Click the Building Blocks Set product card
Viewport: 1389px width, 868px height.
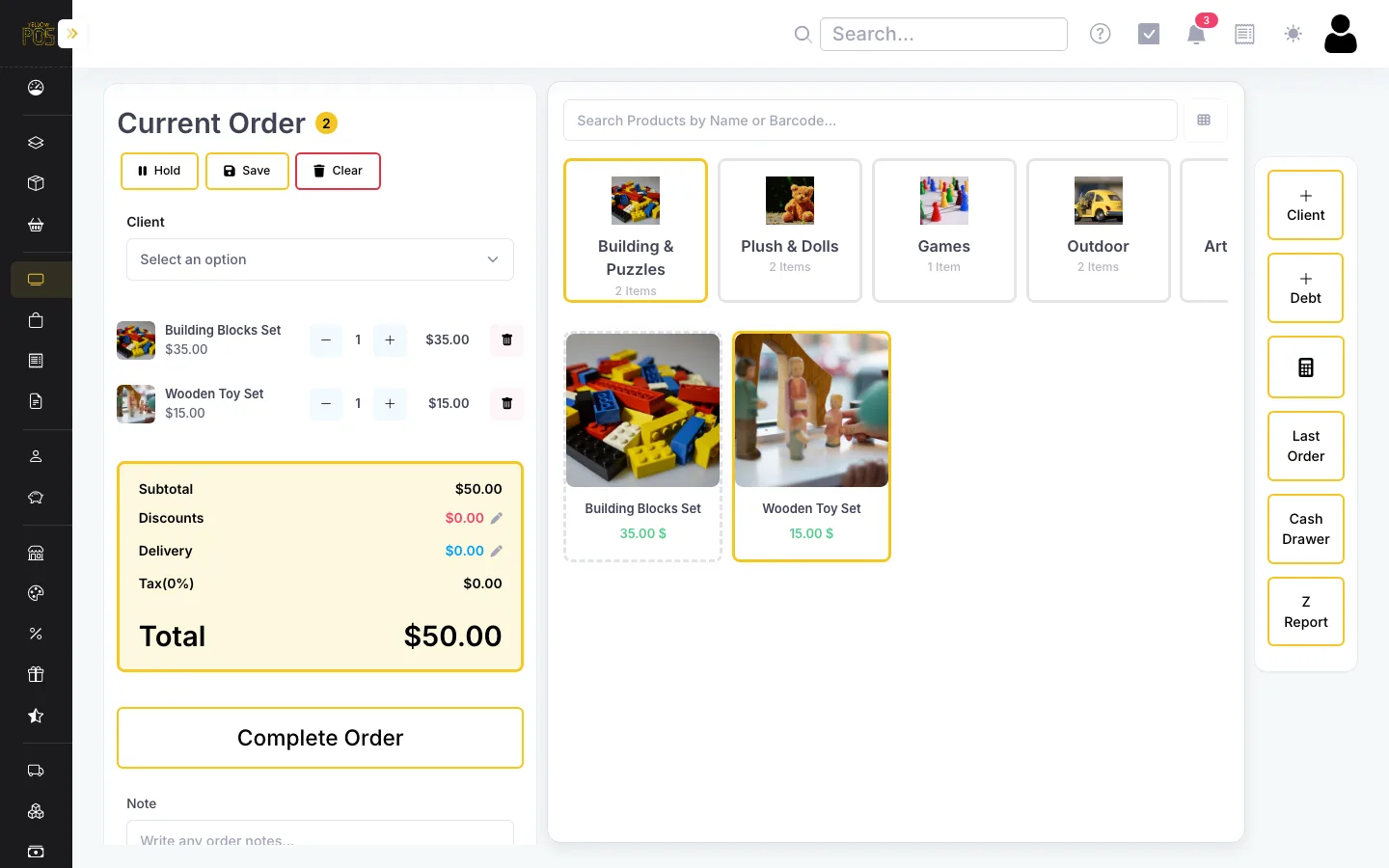[642, 446]
